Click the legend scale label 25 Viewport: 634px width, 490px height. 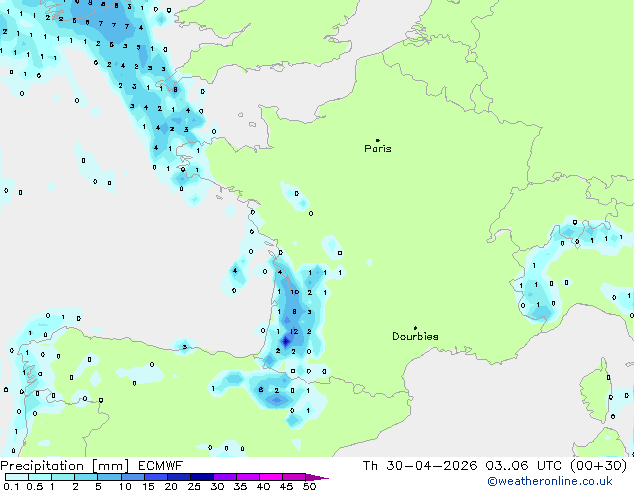194,486
